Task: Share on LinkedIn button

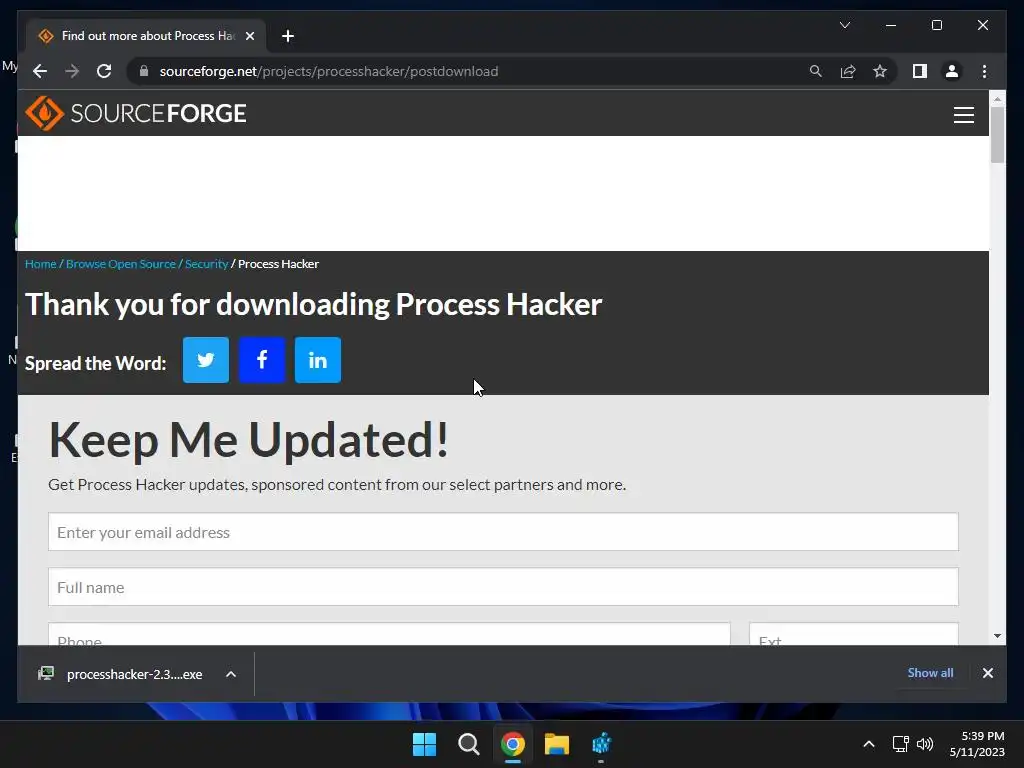Action: [318, 360]
